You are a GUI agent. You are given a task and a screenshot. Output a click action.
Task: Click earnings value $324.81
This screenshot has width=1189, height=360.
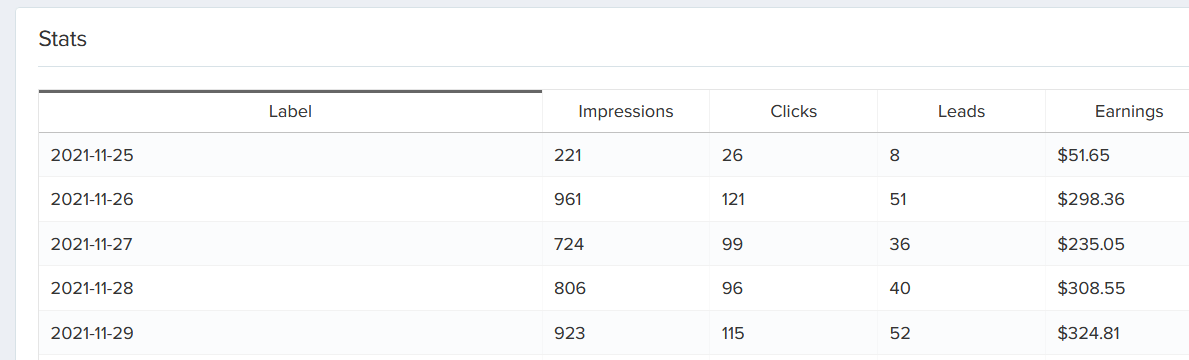point(1089,333)
